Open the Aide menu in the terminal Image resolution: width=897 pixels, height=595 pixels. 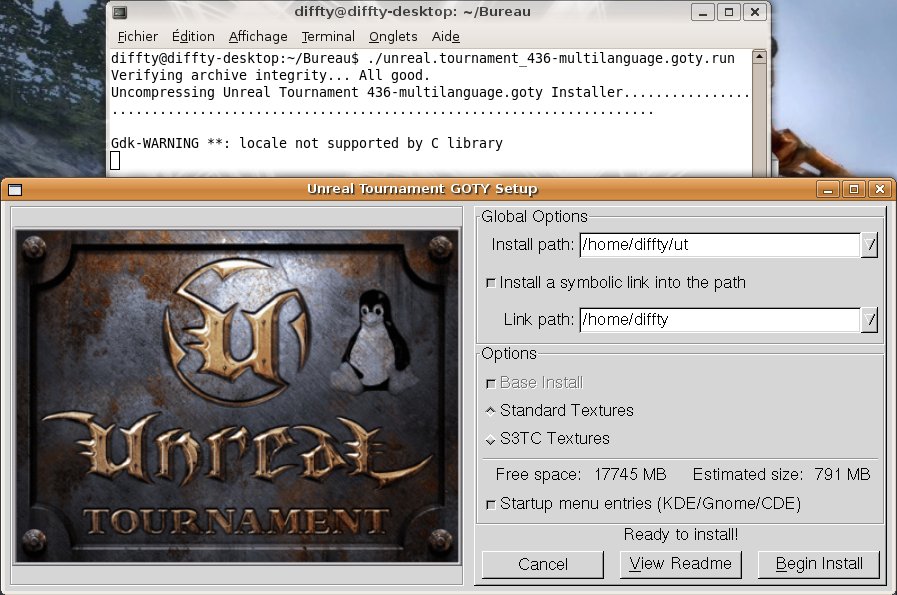[446, 37]
